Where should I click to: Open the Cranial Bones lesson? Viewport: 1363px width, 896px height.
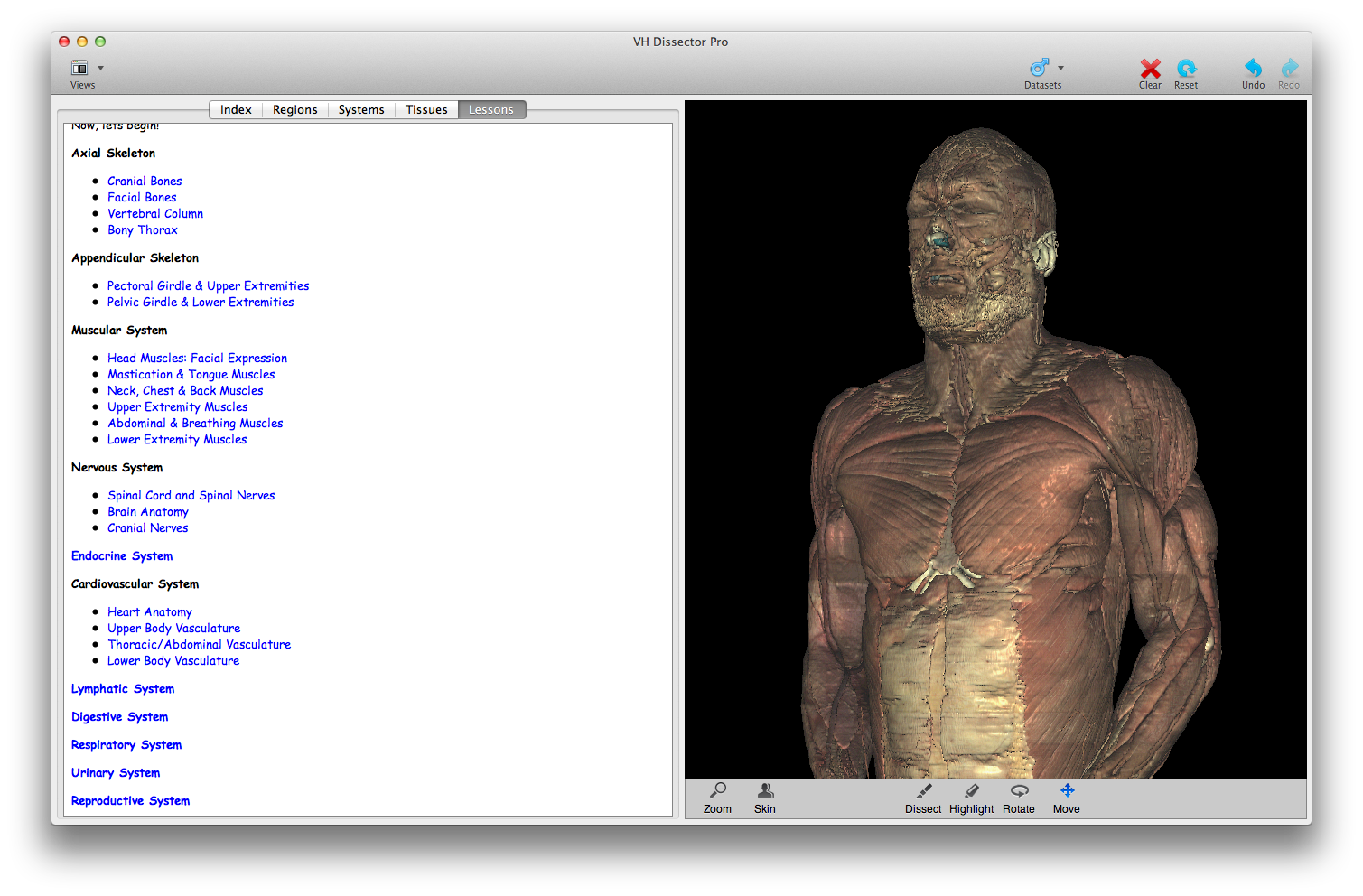(145, 181)
